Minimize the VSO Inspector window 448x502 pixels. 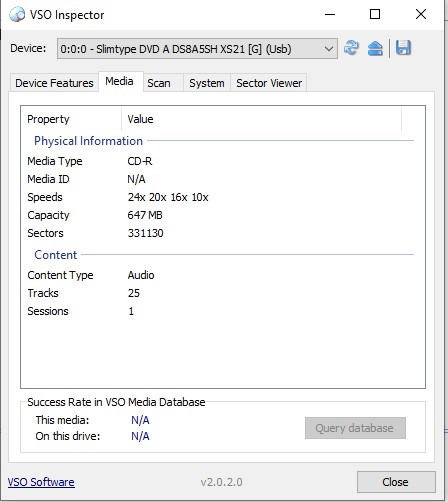(x=330, y=14)
